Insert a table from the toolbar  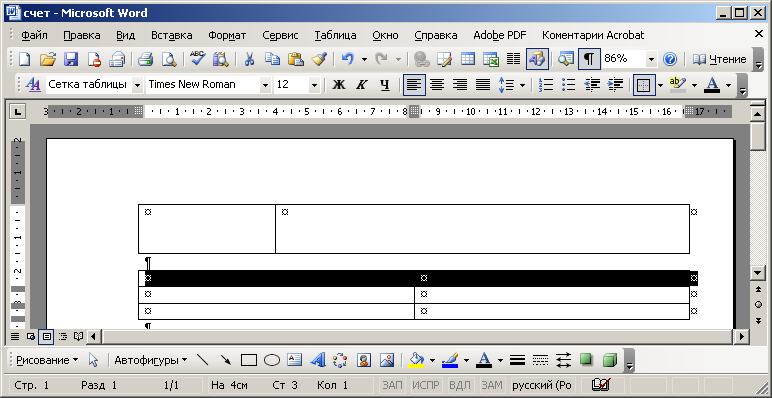[x=468, y=59]
